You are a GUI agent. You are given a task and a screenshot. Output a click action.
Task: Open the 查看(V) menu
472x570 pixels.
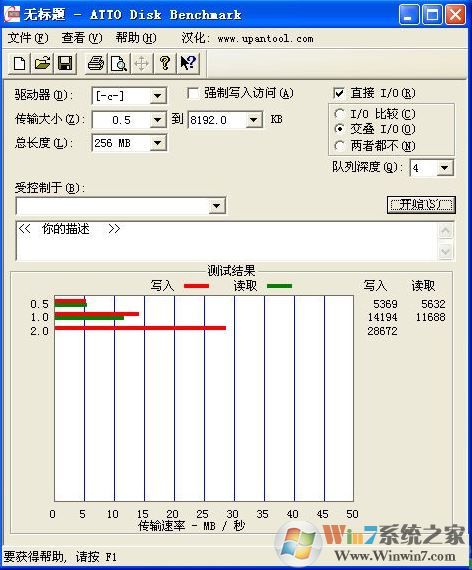pos(81,38)
